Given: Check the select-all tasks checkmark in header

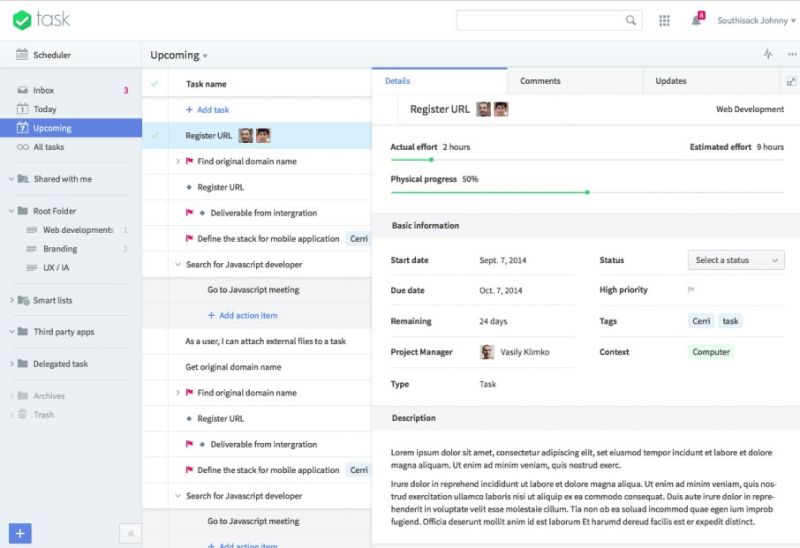Looking at the screenshot, I should coord(154,84).
